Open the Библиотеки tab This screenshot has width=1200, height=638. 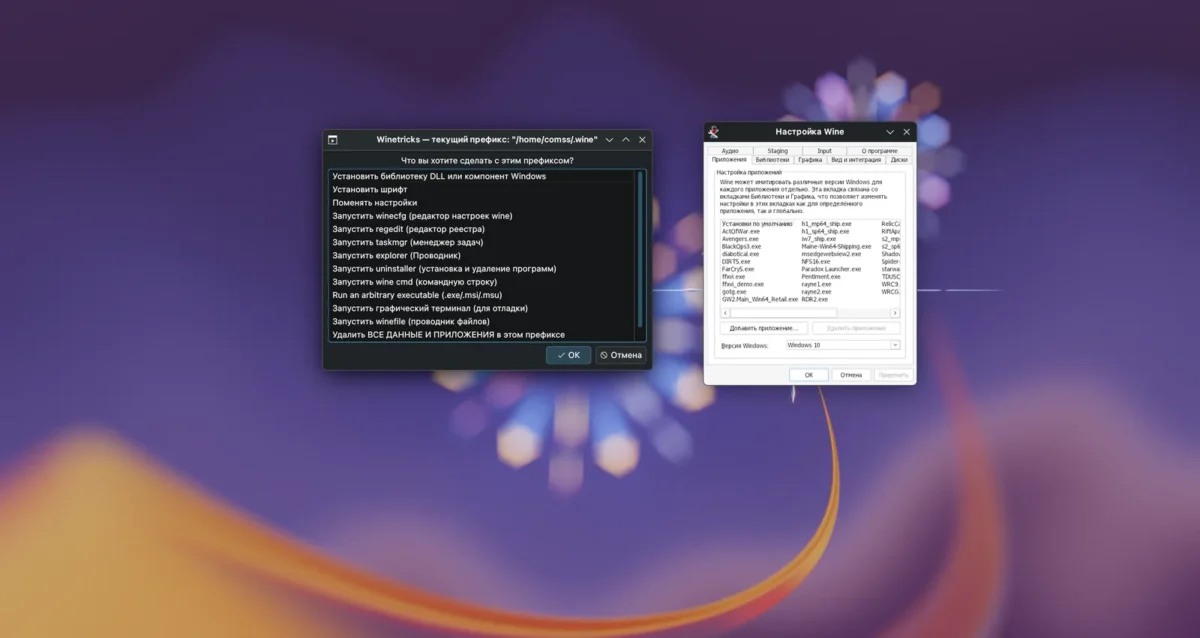coord(772,159)
